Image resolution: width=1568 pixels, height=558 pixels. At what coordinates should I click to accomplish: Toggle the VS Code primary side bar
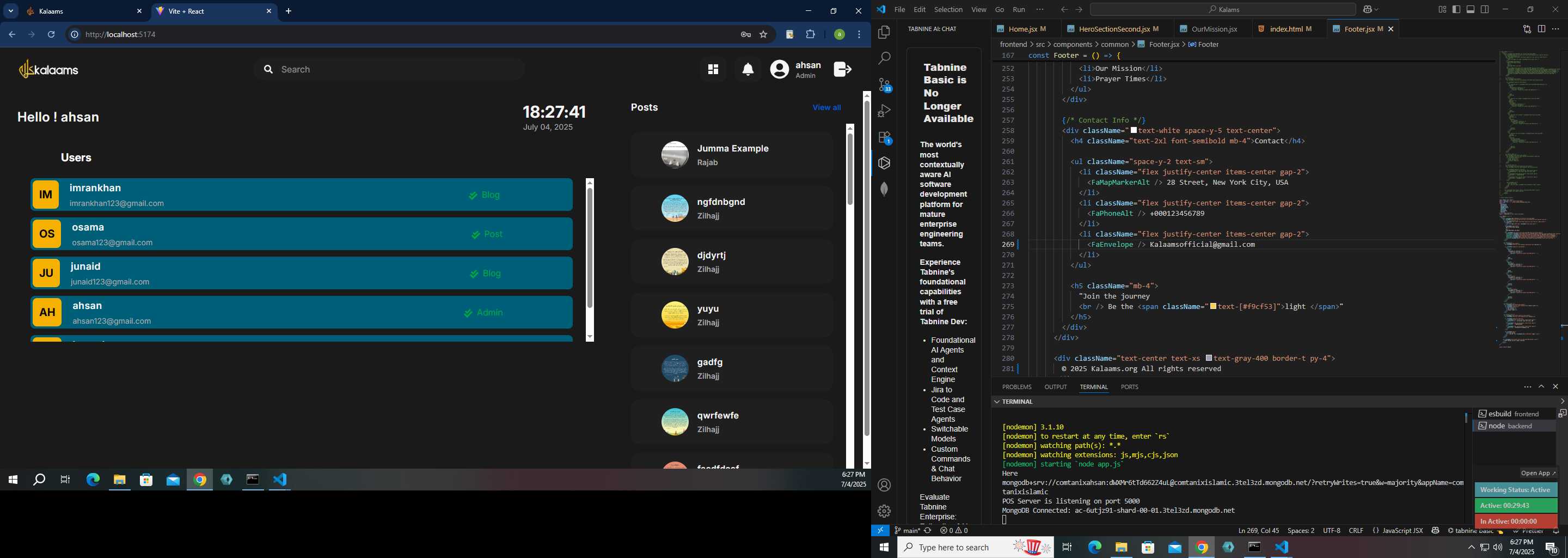1456,10
